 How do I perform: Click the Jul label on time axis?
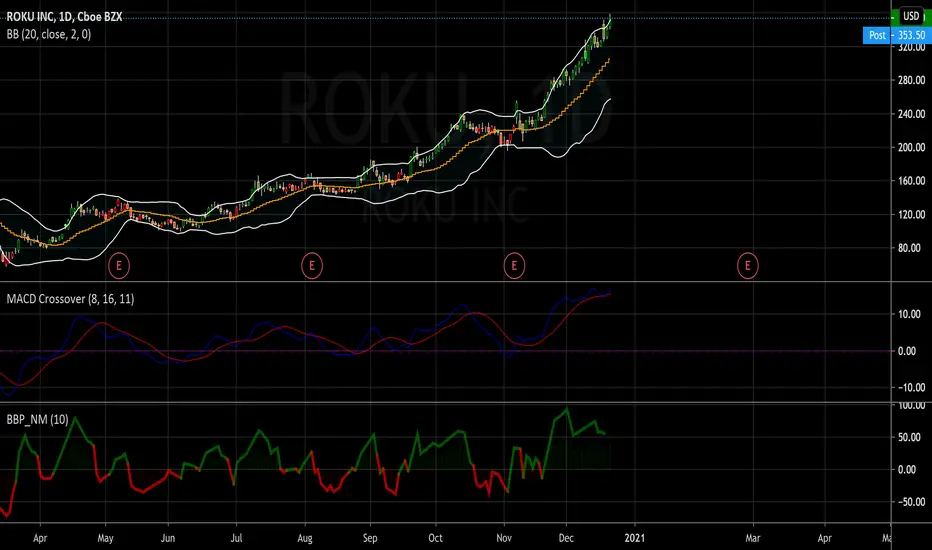236,538
